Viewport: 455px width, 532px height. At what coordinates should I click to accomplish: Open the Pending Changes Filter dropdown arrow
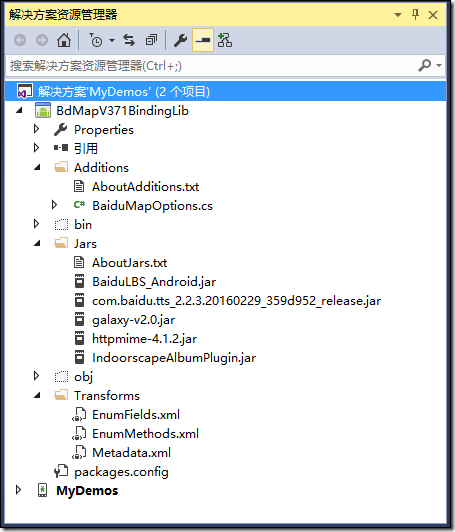pyautogui.click(x=112, y=41)
